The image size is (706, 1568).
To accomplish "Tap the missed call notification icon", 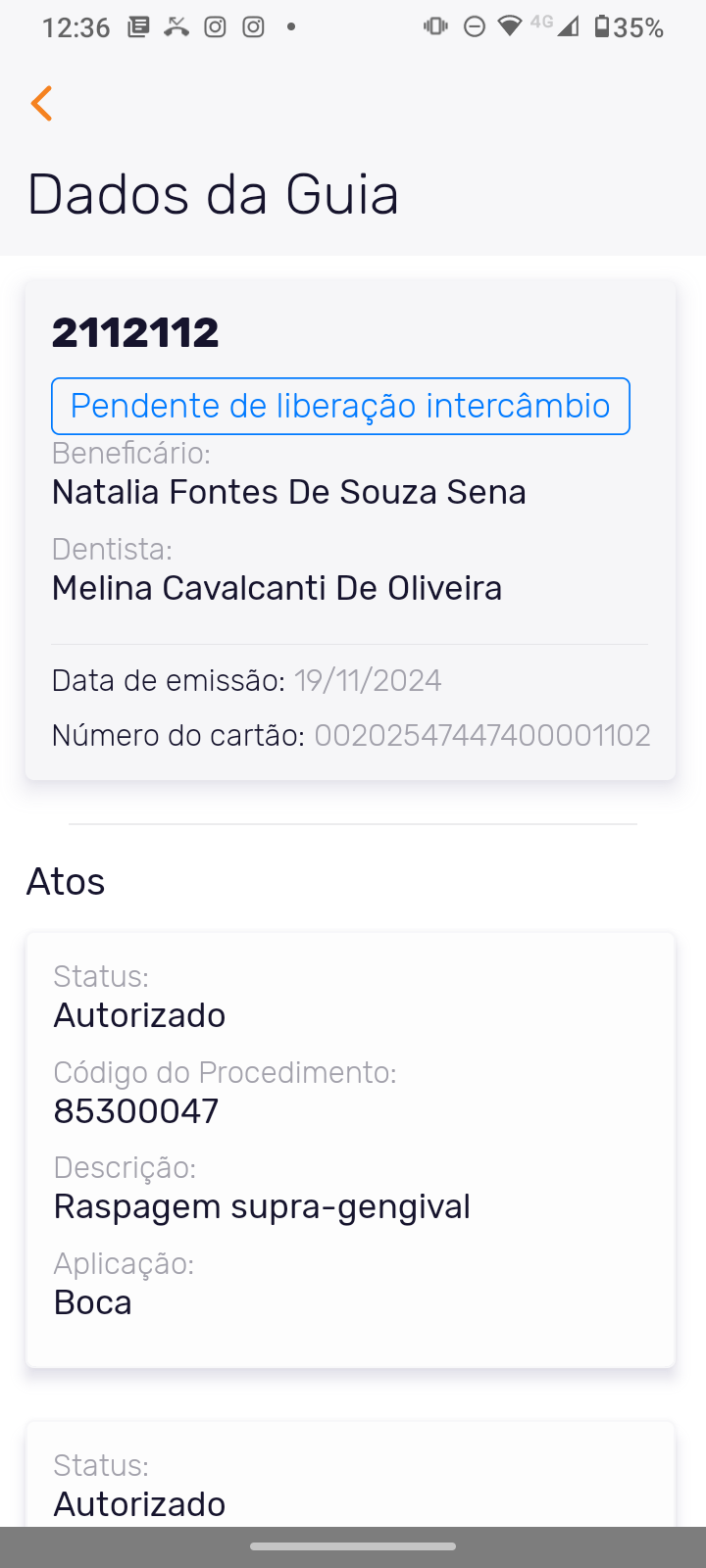I will 176,27.
